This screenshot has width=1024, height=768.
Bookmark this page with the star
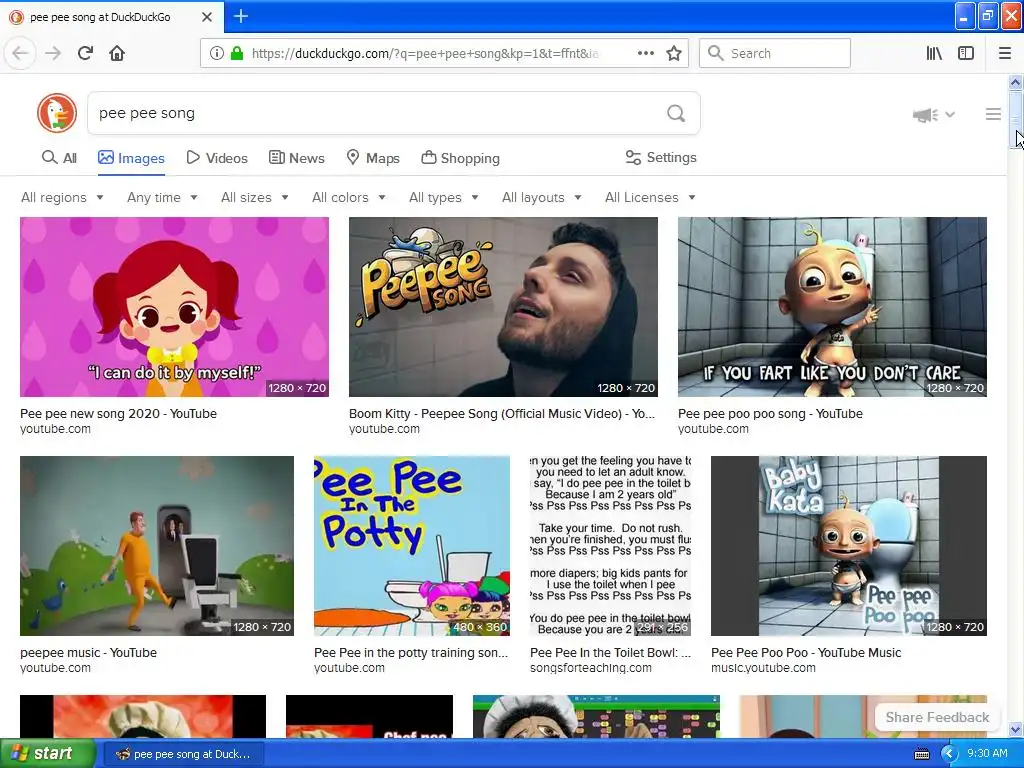pos(674,53)
